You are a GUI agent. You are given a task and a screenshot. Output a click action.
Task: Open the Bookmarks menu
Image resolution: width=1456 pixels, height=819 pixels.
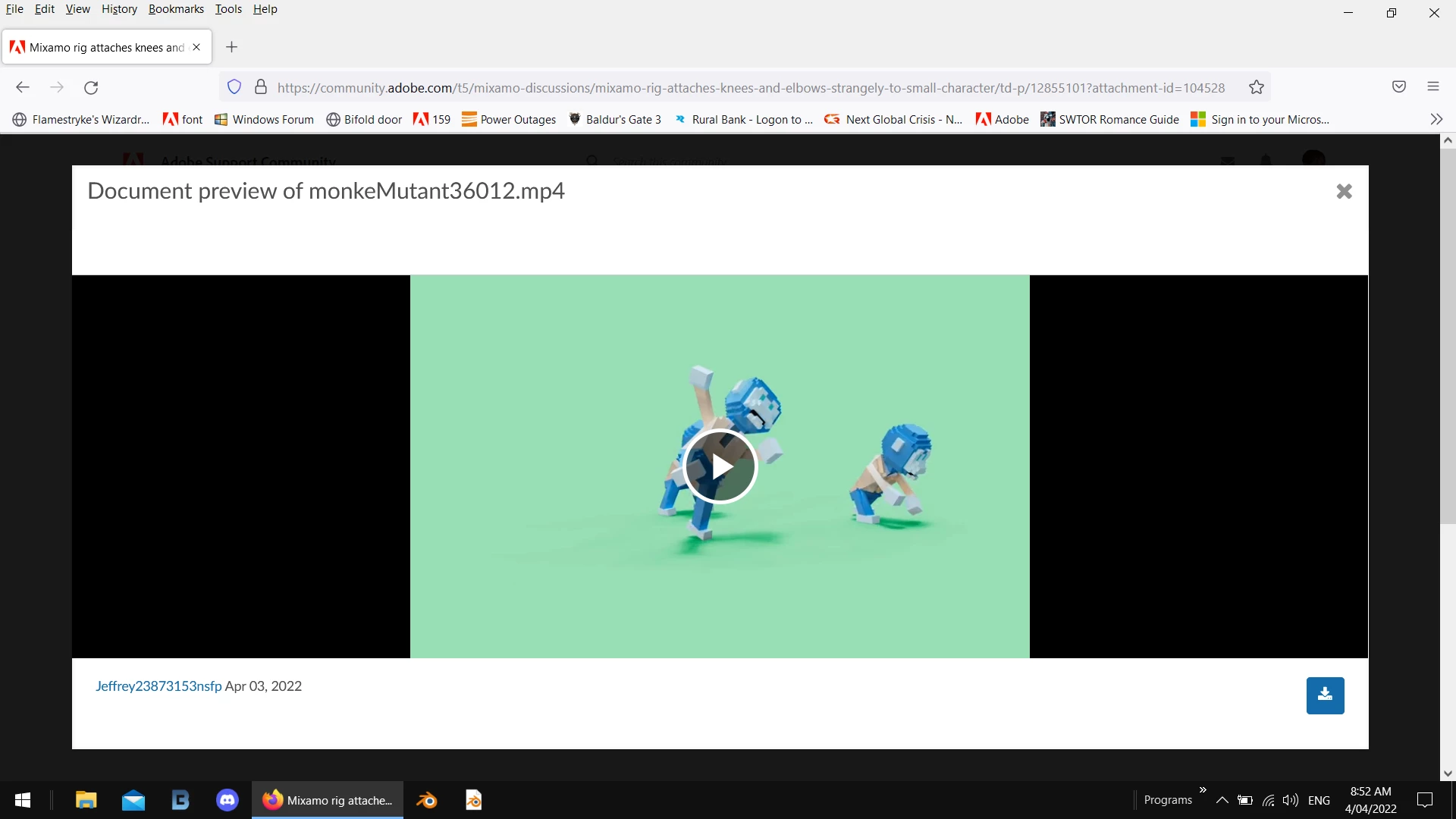pos(176,9)
